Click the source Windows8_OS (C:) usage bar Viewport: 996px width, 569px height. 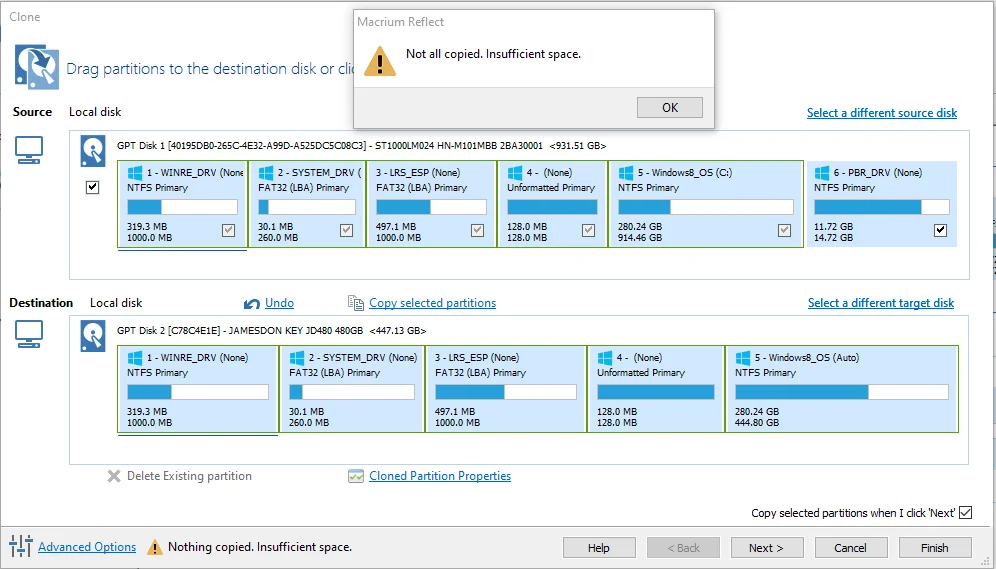(706, 207)
